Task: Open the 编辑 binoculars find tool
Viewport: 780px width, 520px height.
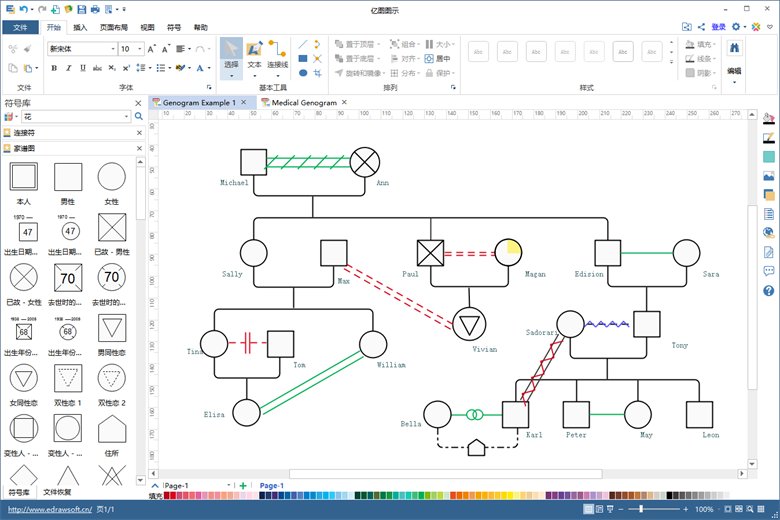Action: (x=734, y=59)
